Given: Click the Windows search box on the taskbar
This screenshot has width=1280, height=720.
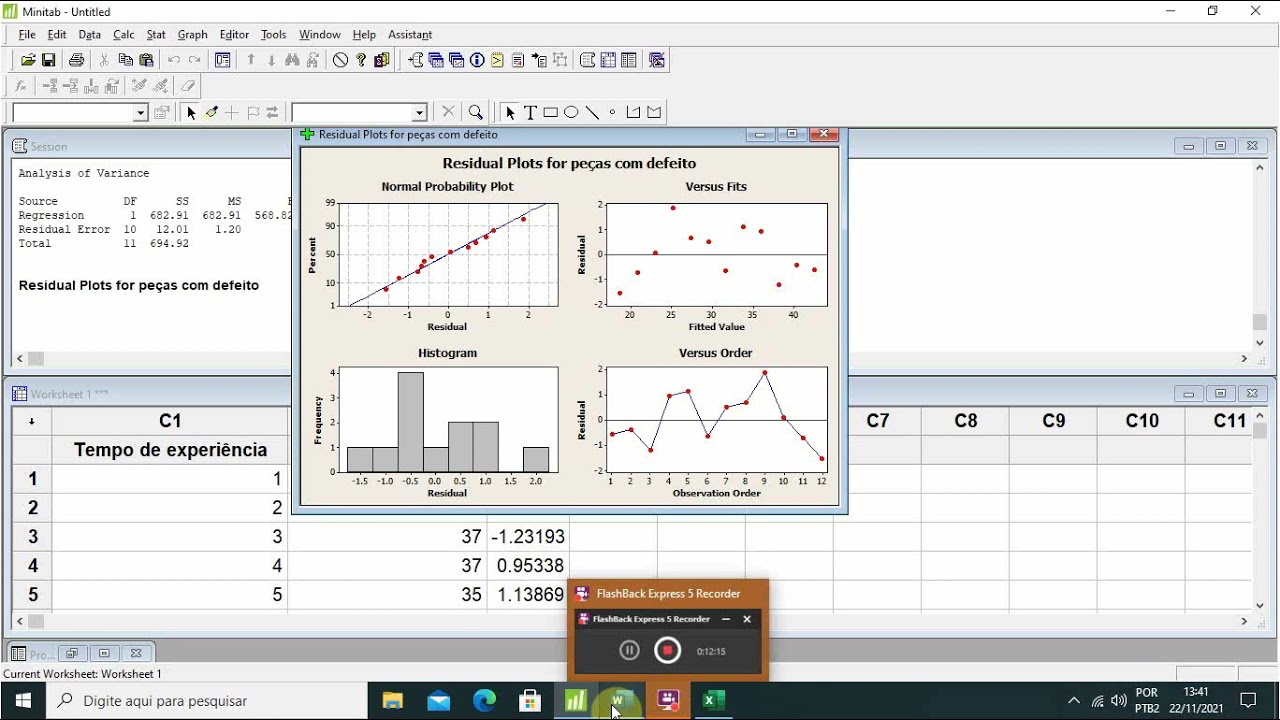Looking at the screenshot, I should [205, 701].
